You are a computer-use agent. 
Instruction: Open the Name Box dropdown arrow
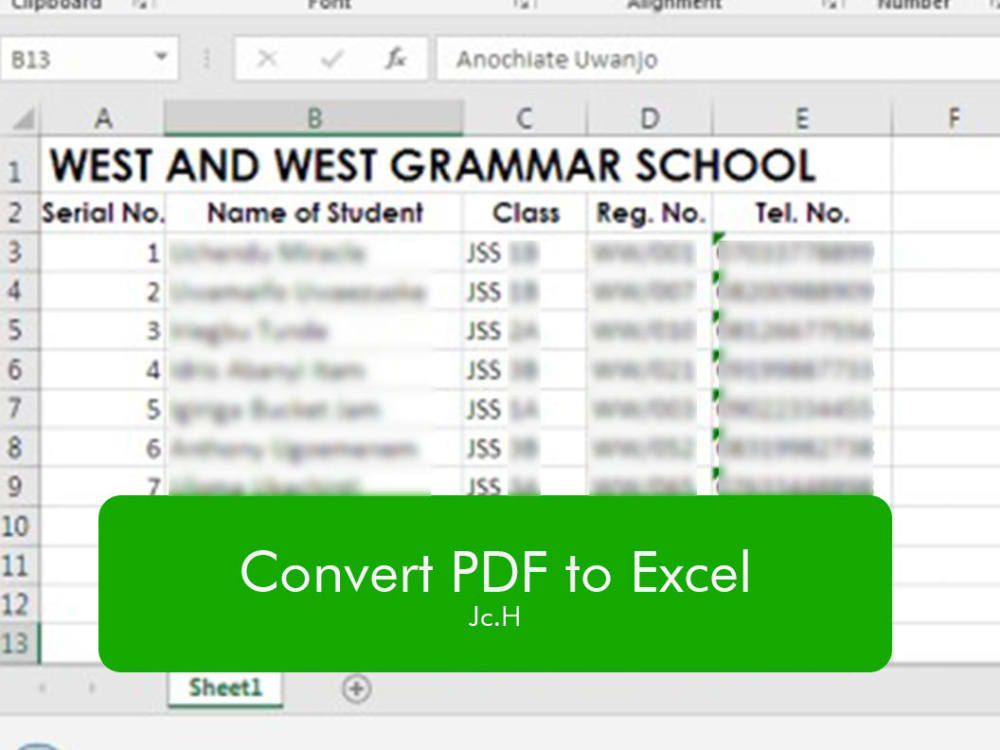[x=161, y=57]
